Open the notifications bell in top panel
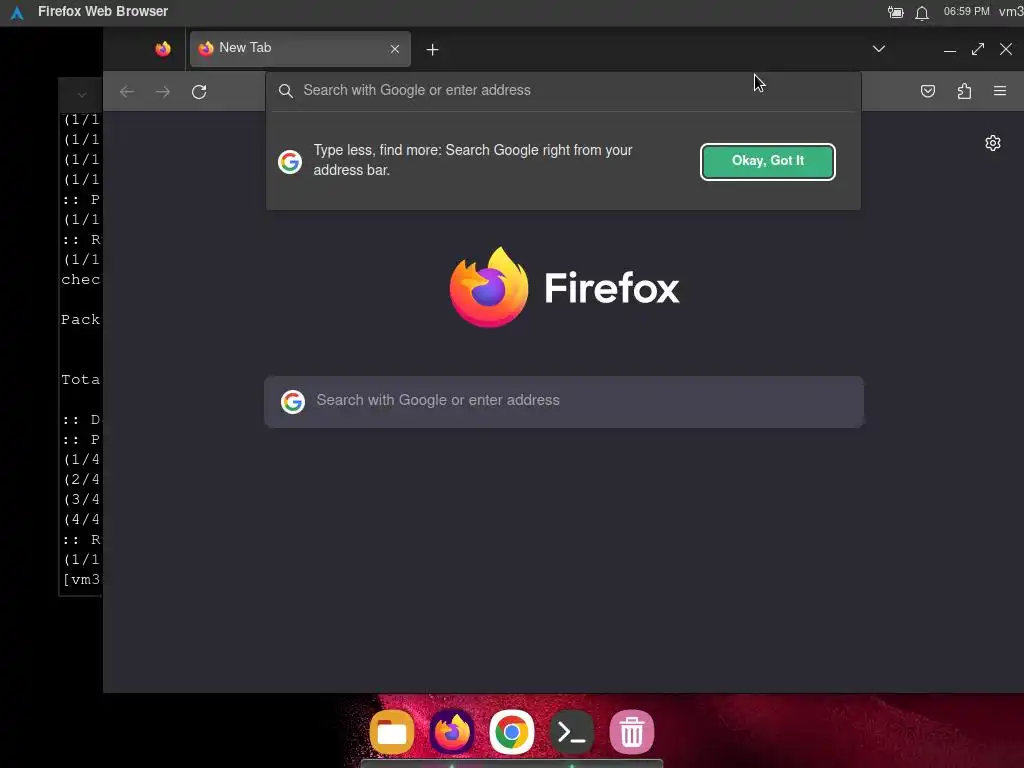Screen dimensions: 1024x768 coord(921,12)
